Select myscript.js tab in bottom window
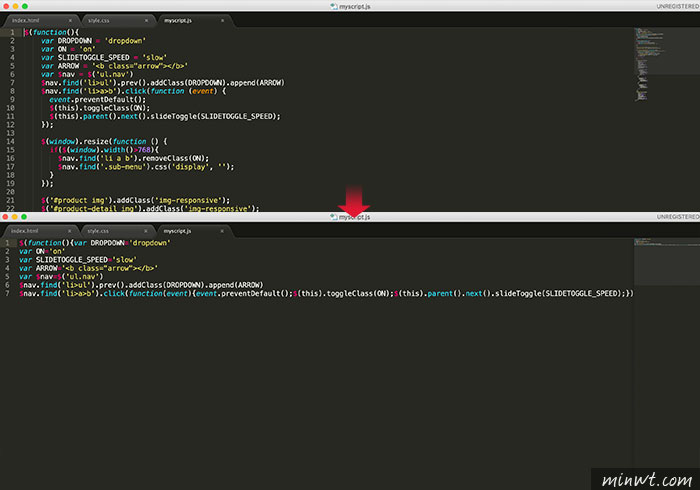 pos(177,231)
